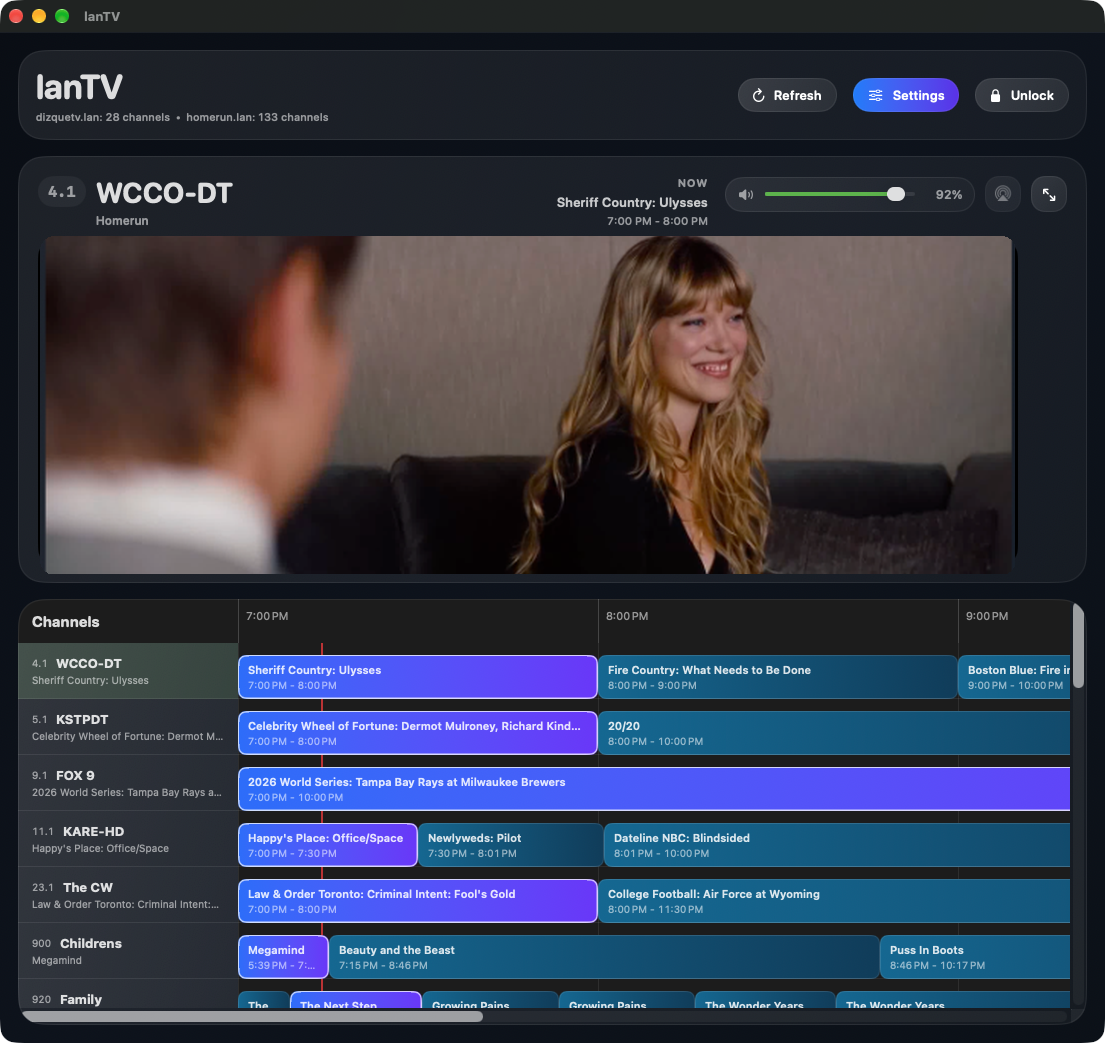Open Dateline NBC: Blindsided block
The image size is (1105, 1043).
pos(837,845)
